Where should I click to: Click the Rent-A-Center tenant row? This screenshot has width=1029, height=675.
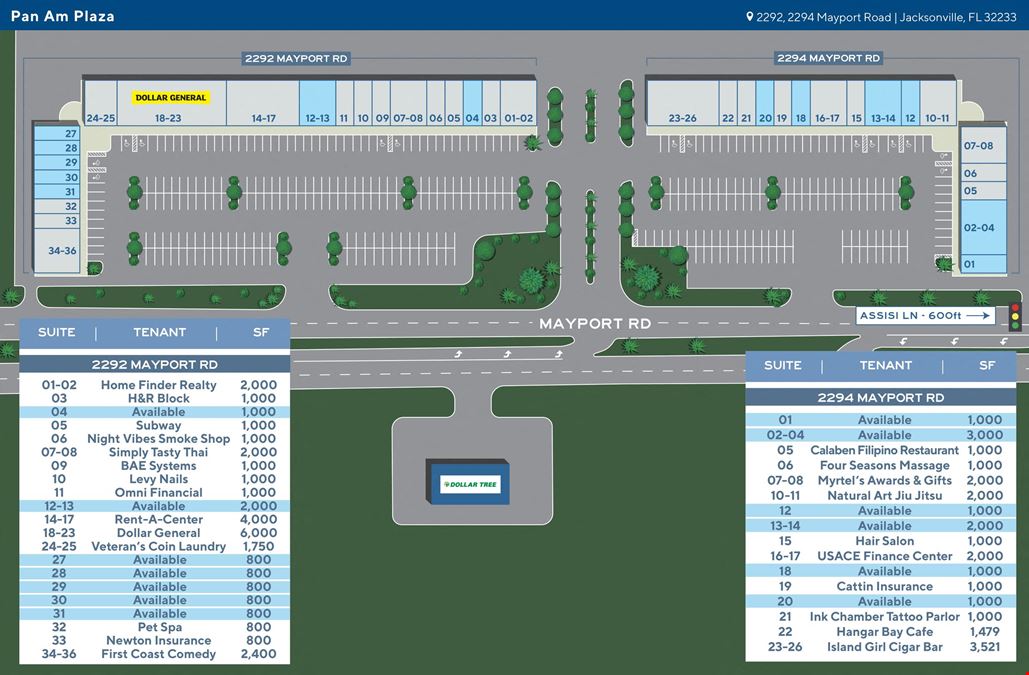pyautogui.click(x=155, y=520)
